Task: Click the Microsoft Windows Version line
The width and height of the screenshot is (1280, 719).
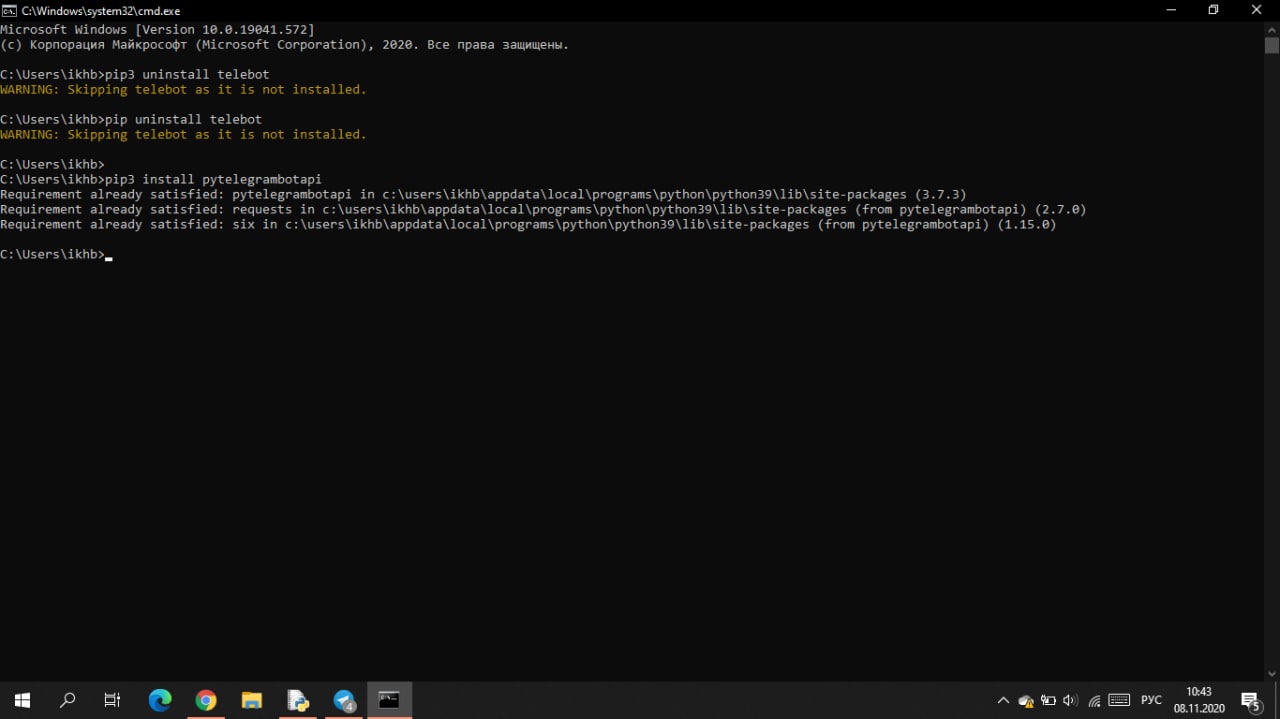Action: click(157, 30)
